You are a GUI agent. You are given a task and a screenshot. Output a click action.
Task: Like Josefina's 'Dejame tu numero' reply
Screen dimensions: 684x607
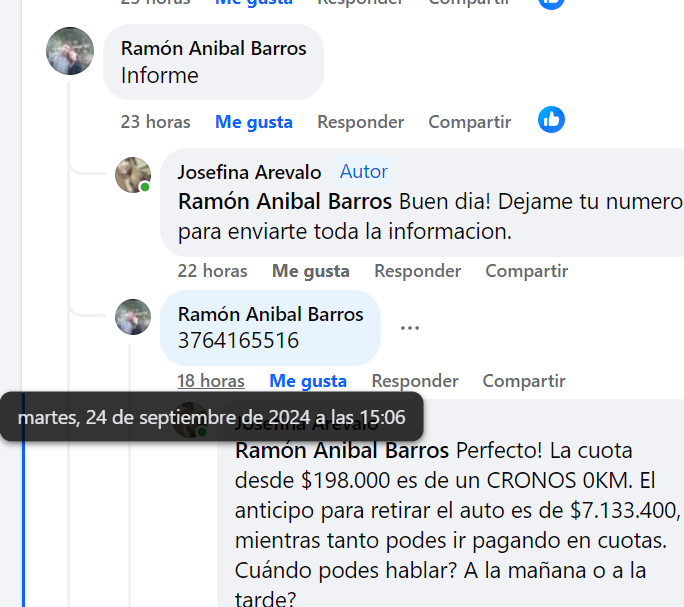(311, 271)
